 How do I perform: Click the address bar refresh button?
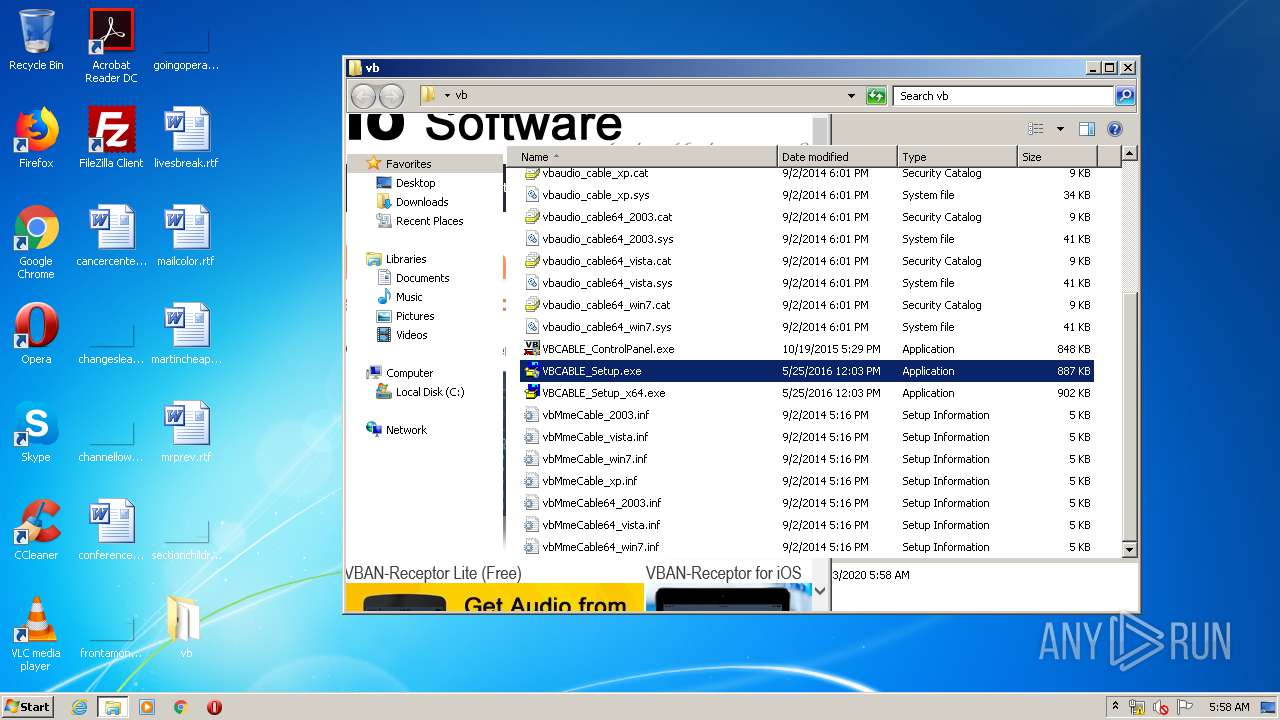(877, 96)
